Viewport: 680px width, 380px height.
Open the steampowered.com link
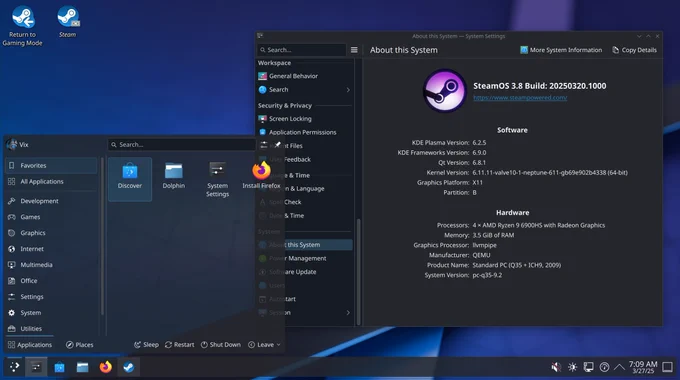coord(520,98)
